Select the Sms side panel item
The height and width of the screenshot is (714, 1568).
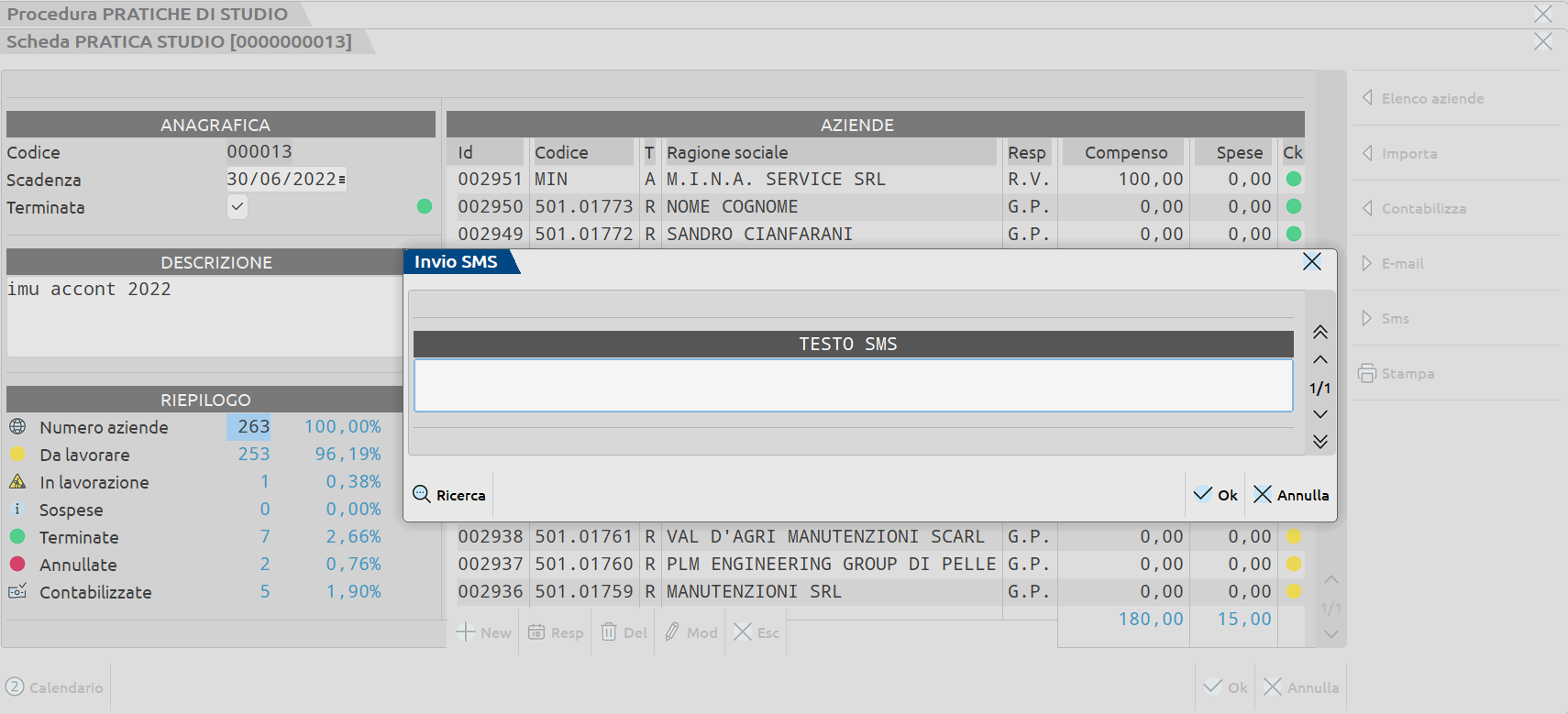(x=1395, y=318)
